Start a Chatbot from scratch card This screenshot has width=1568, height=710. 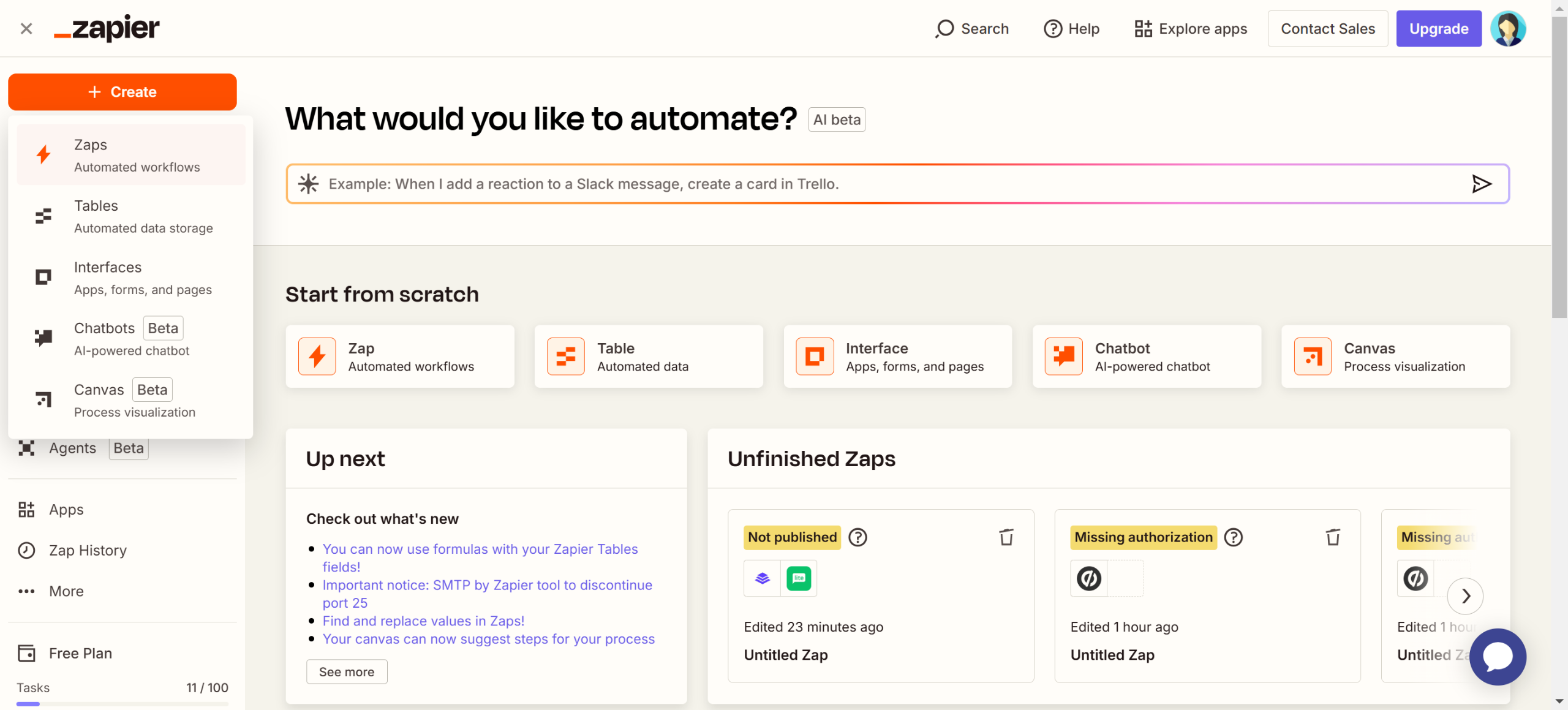click(1147, 357)
